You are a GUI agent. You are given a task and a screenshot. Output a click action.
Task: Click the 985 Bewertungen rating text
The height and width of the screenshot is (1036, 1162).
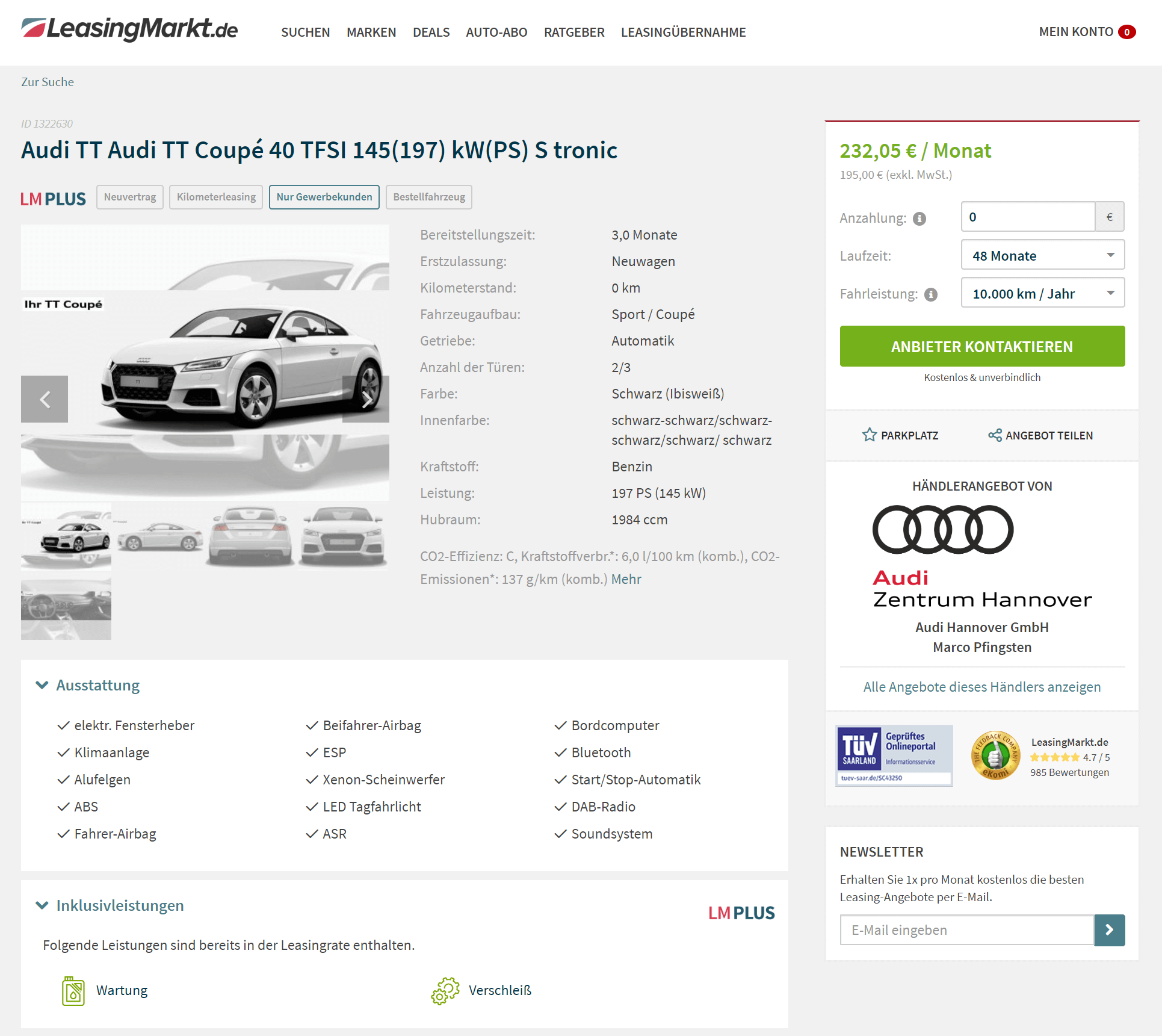[1069, 772]
